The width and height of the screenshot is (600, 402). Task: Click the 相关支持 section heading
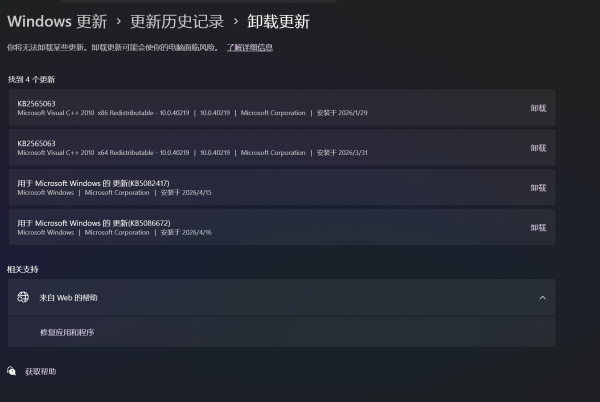(x=23, y=269)
